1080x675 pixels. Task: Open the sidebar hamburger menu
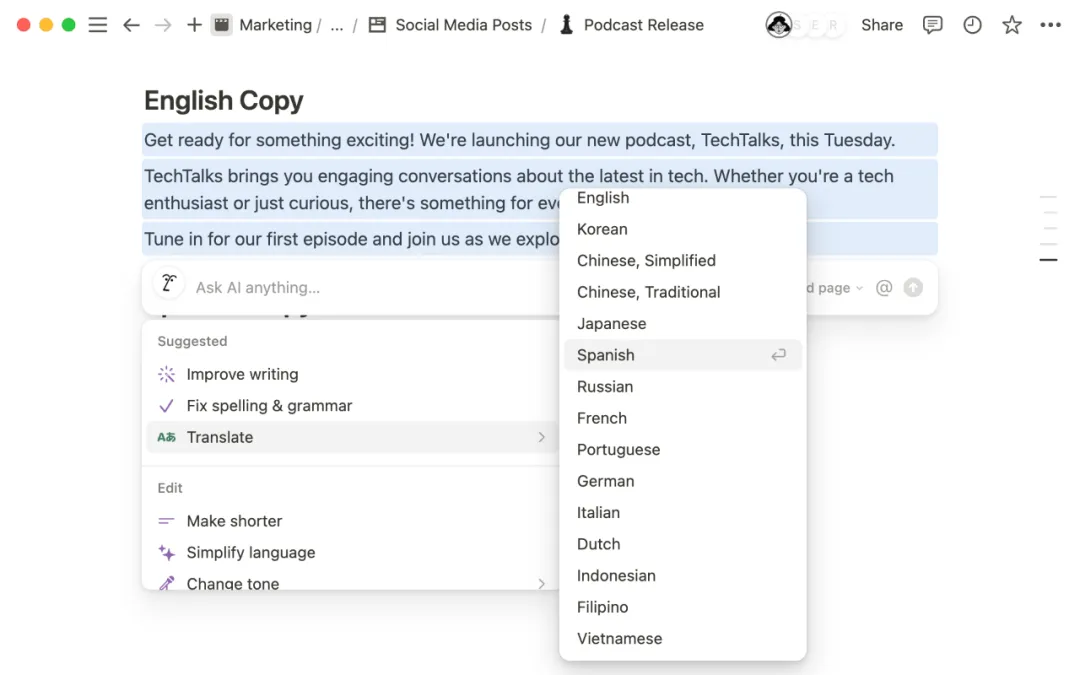[x=98, y=25]
